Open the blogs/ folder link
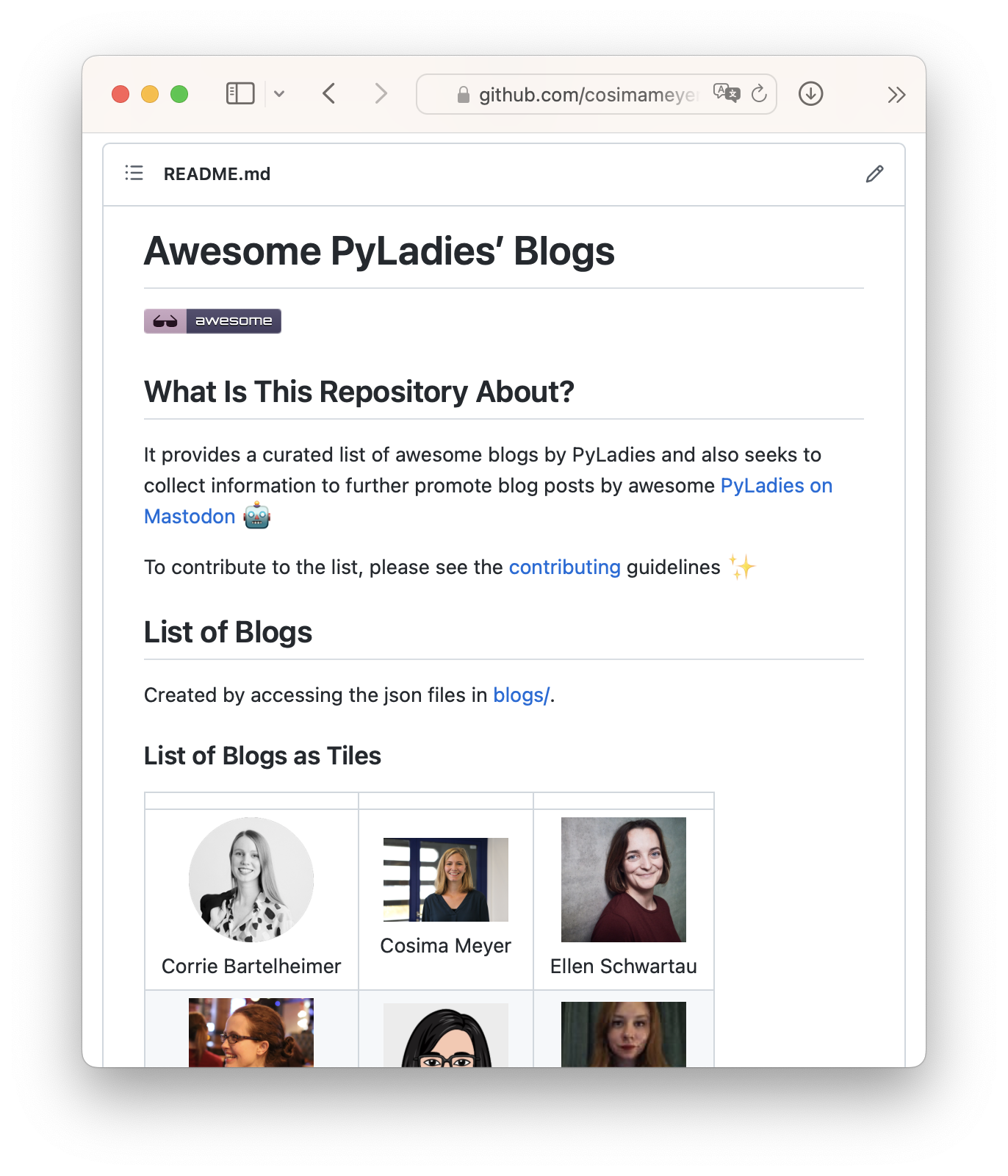 point(521,695)
